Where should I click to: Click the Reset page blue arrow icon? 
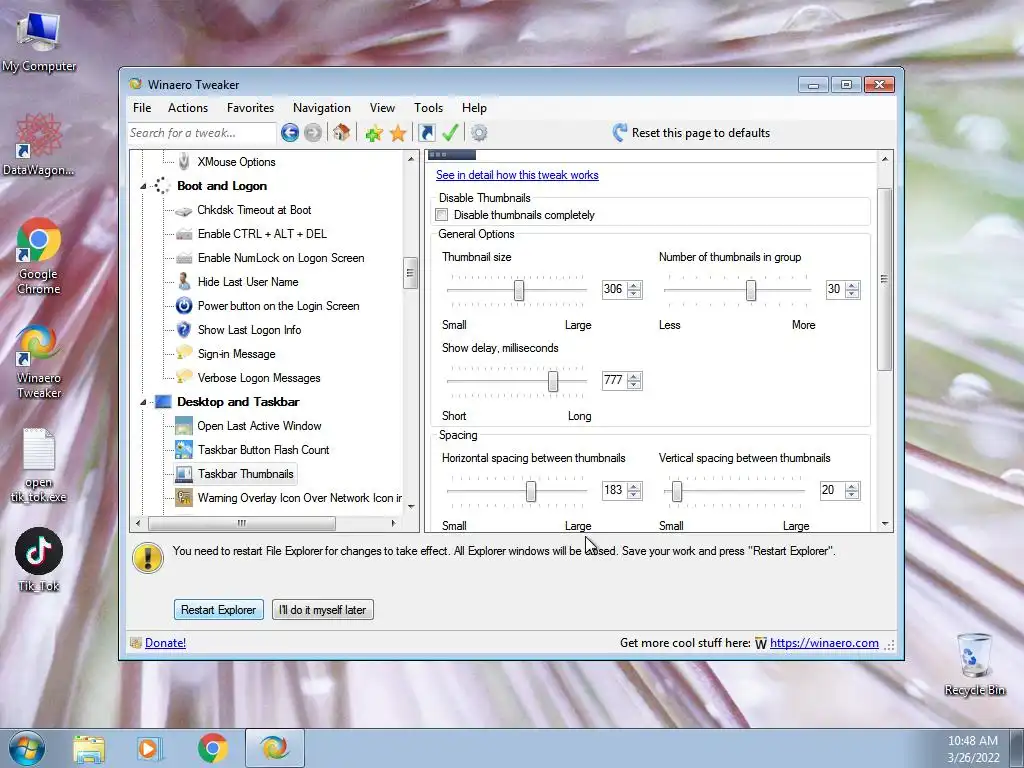(620, 133)
